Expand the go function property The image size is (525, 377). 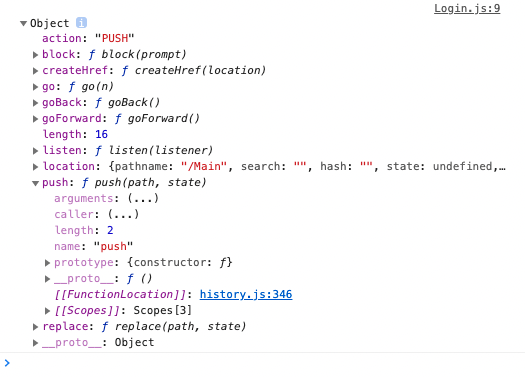tap(35, 87)
